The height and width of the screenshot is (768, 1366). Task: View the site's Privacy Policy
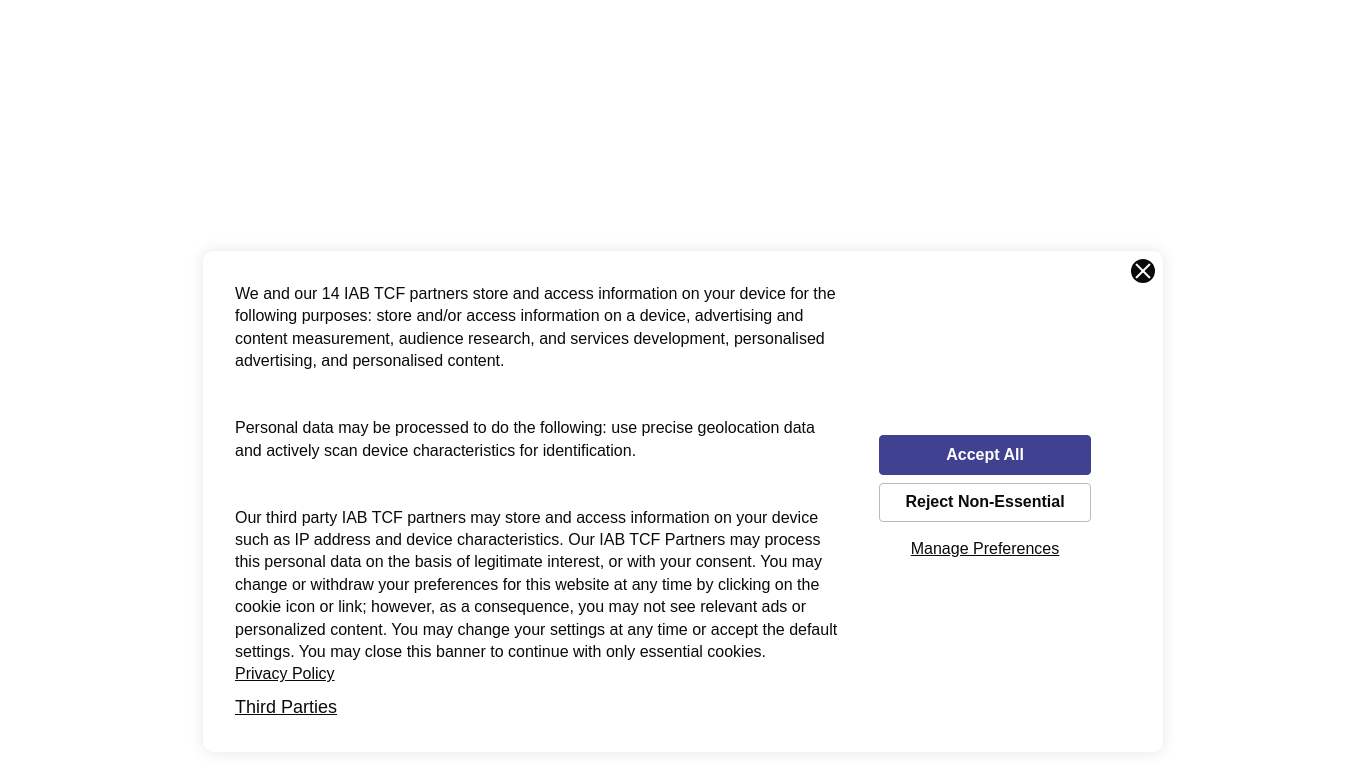coord(285,674)
